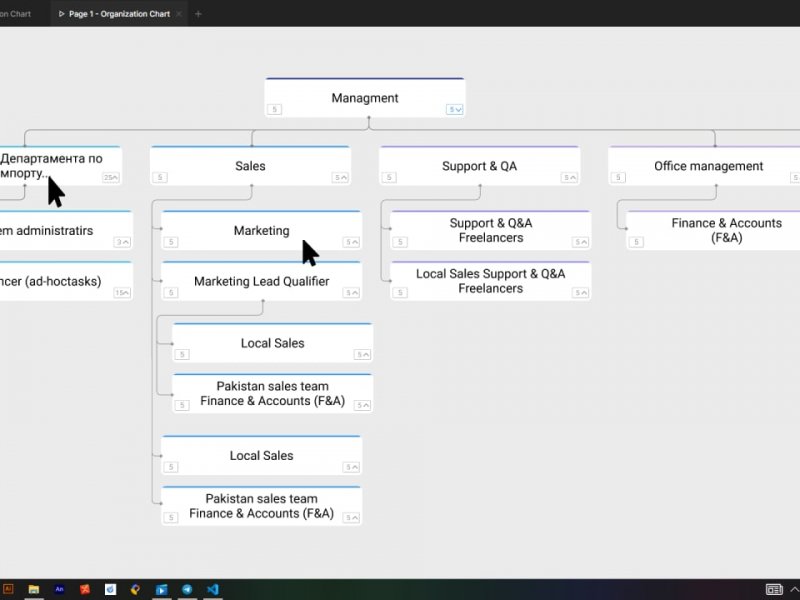Collapse the Support & Q&A Freelancers node
800x600 pixels.
click(x=581, y=242)
